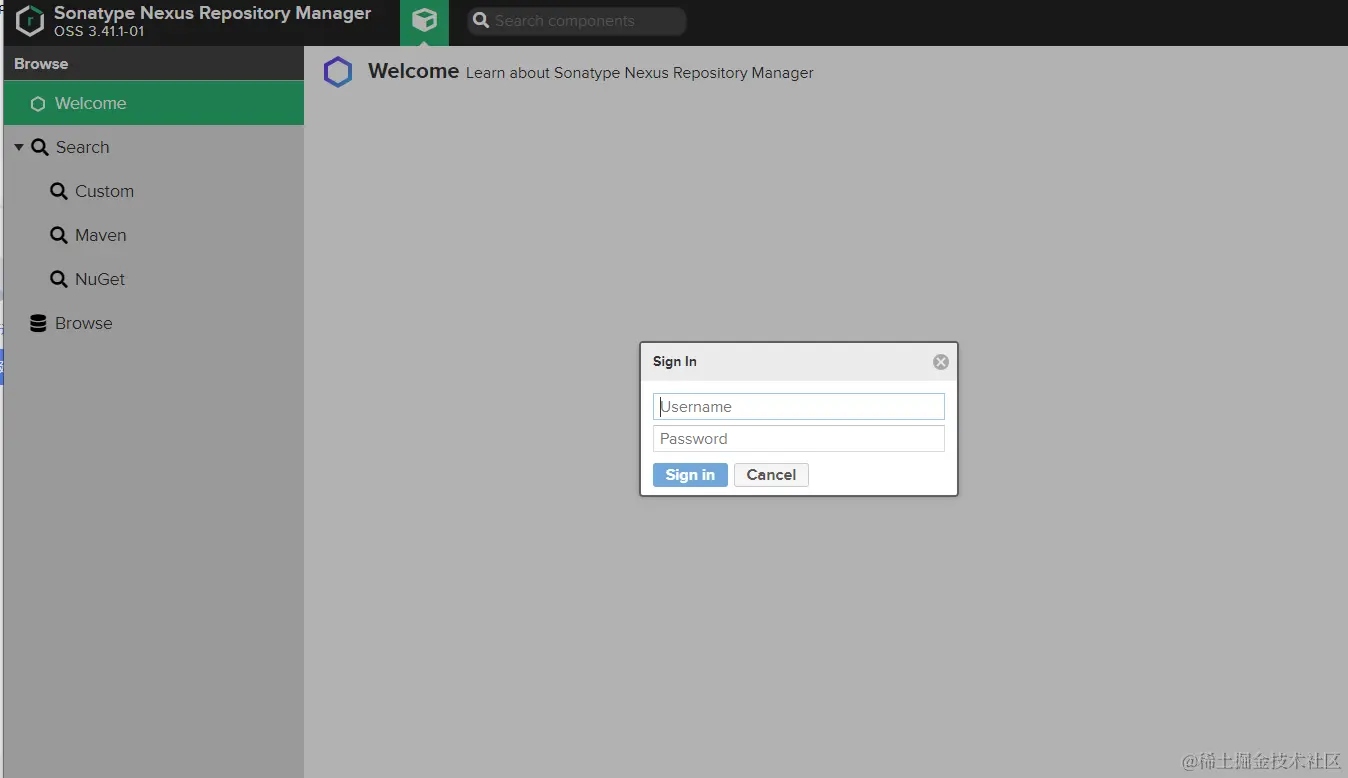Open NuGet search in sidebar
Screen dimensions: 1348x778
[x=154, y=279]
